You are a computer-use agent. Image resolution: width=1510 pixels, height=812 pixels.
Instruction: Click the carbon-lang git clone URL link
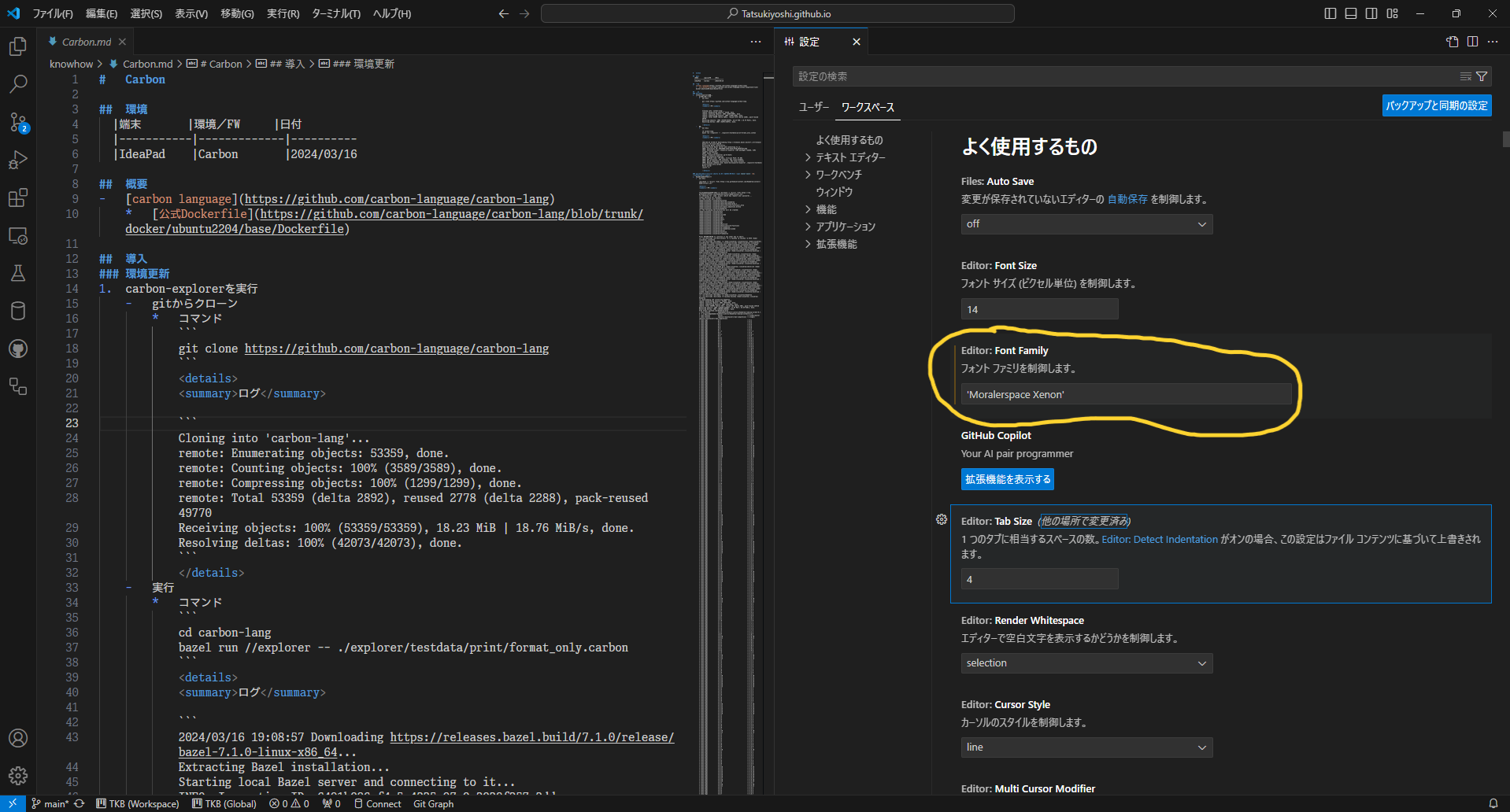(397, 349)
